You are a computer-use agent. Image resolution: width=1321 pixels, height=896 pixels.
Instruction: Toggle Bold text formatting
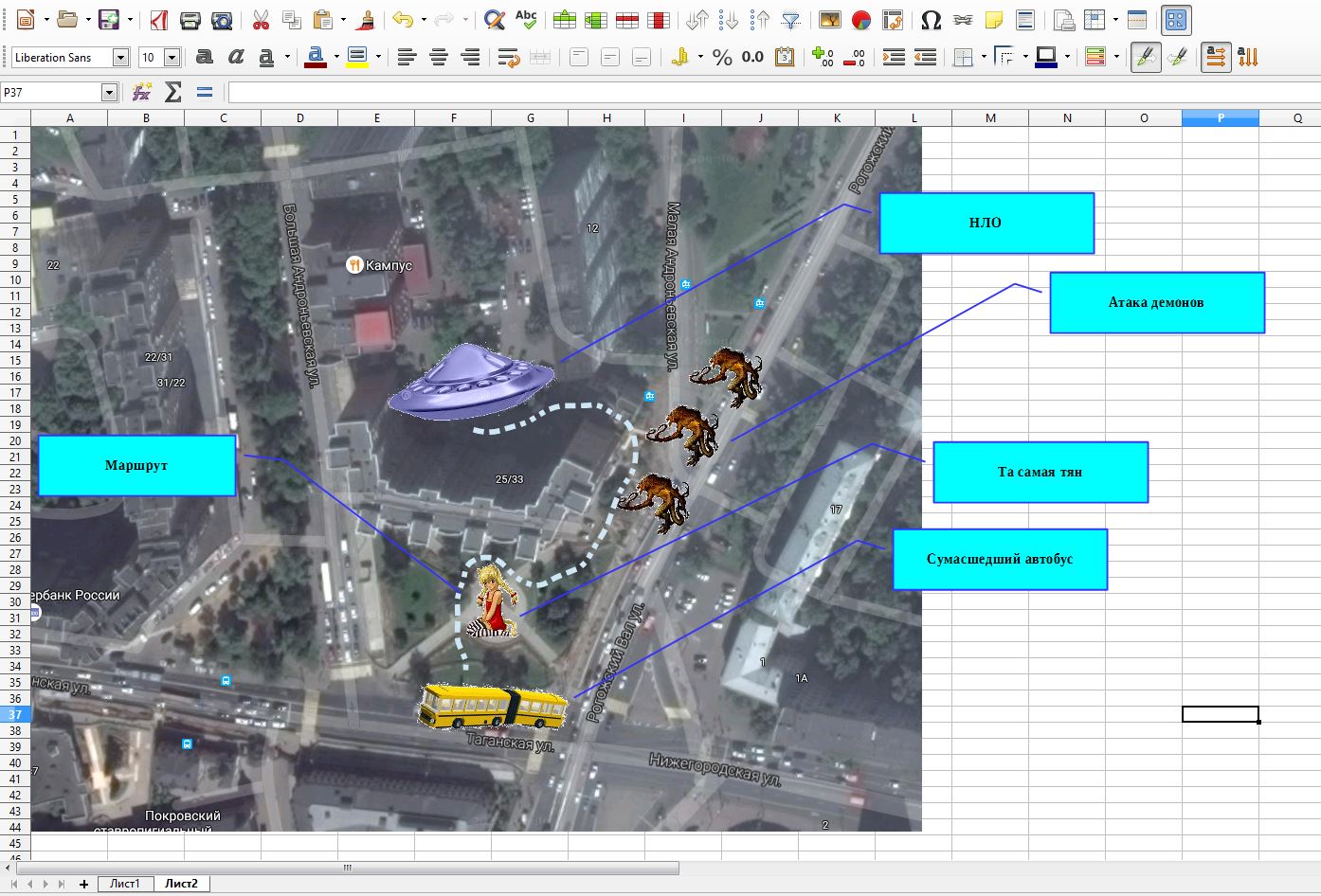pyautogui.click(x=204, y=58)
